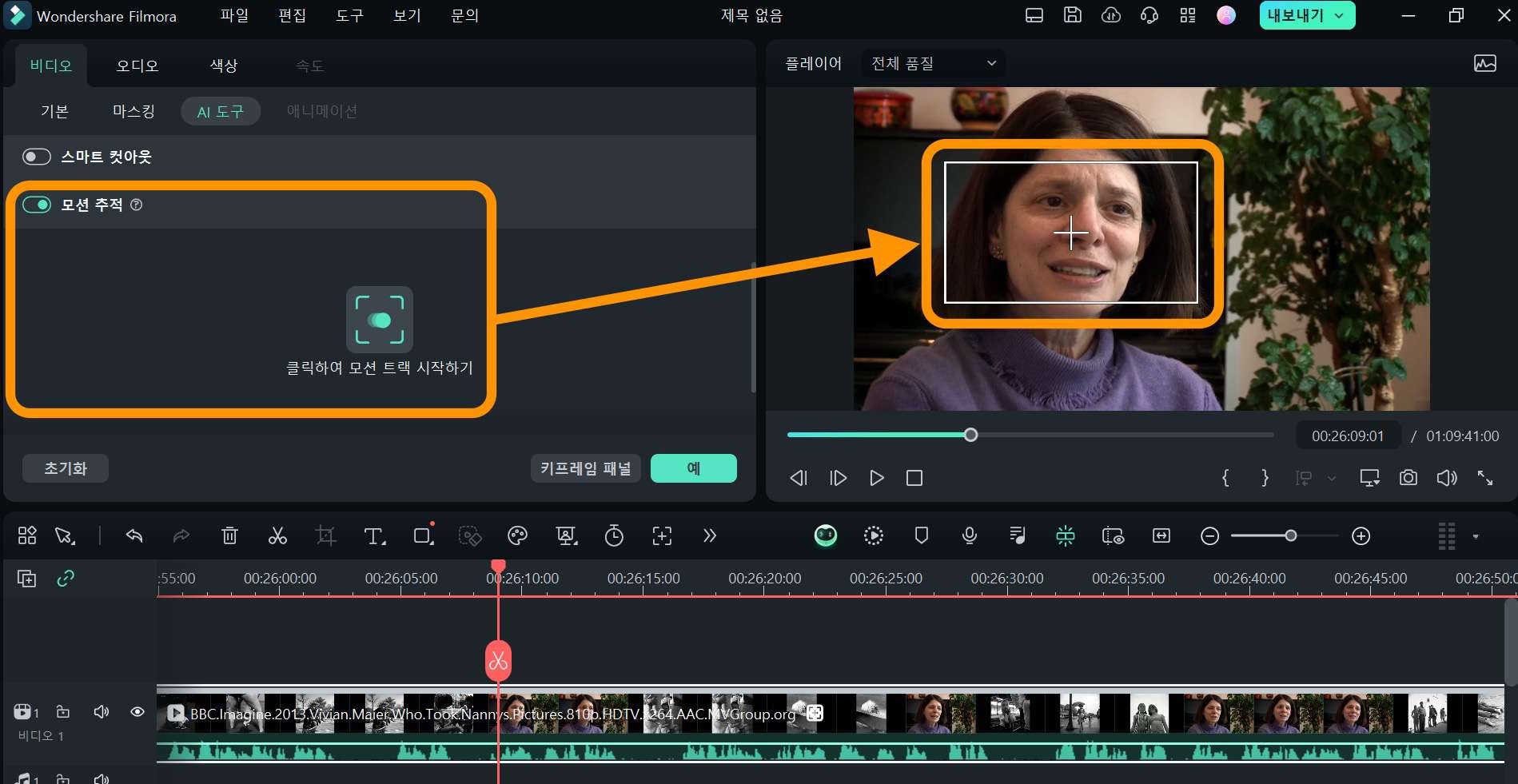Take a snapshot with the camera icon

click(1408, 478)
